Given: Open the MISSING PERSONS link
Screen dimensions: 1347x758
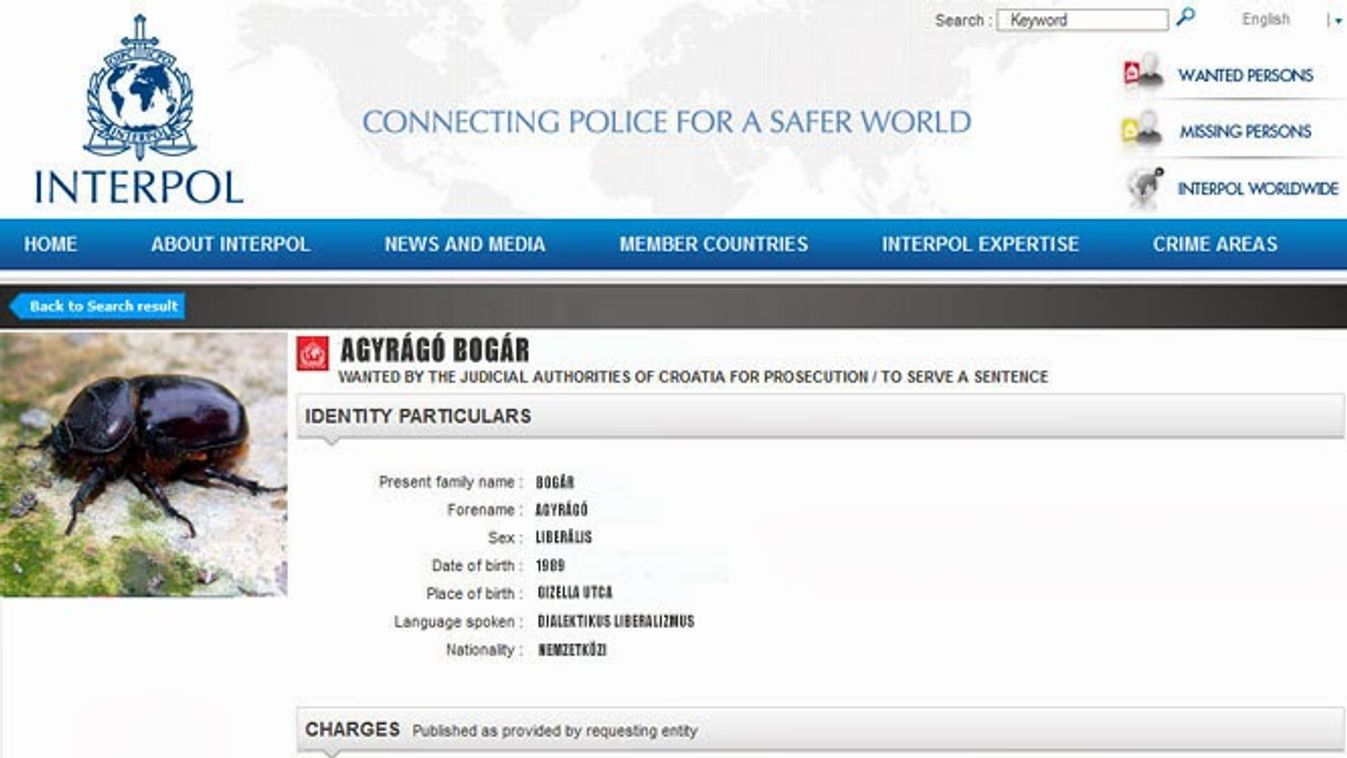Looking at the screenshot, I should [x=1245, y=131].
